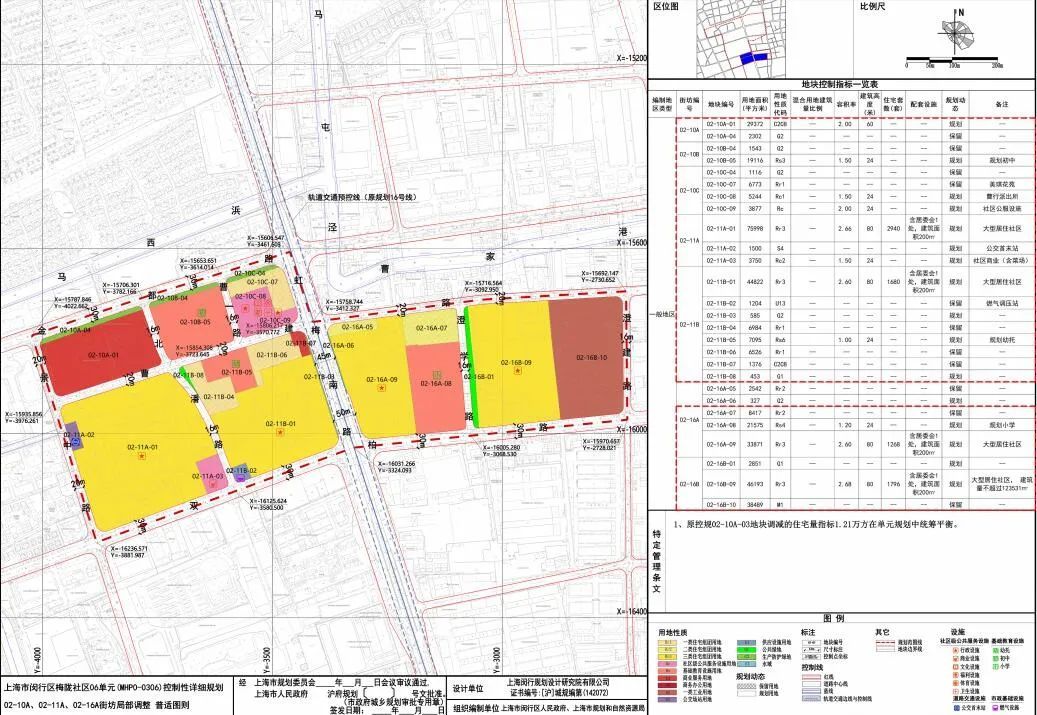Click the plot label 02-11B-04 on map
The height and width of the screenshot is (715, 1037).
tap(219, 396)
